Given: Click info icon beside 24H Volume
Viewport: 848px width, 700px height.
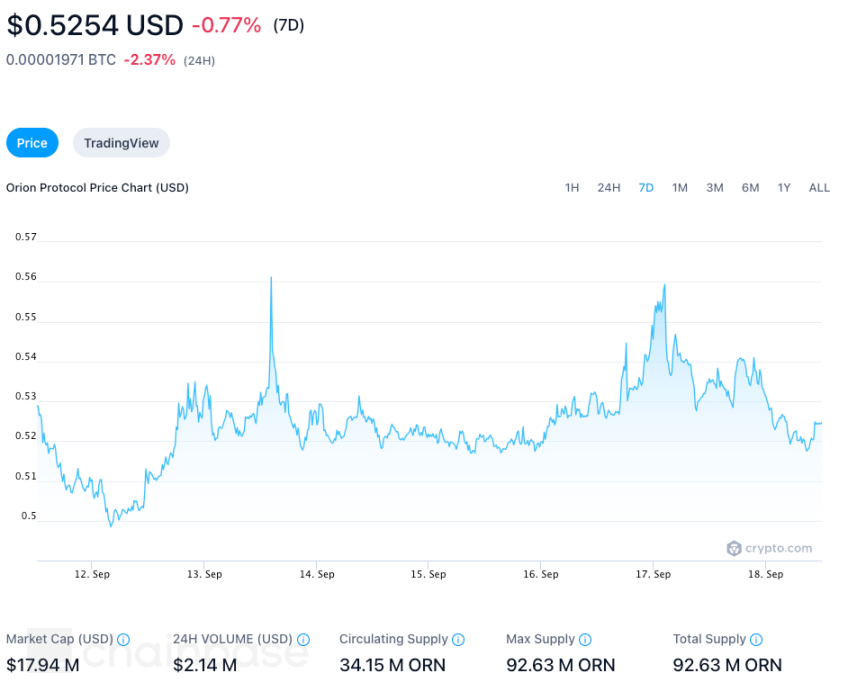Looking at the screenshot, I should click(x=303, y=640).
